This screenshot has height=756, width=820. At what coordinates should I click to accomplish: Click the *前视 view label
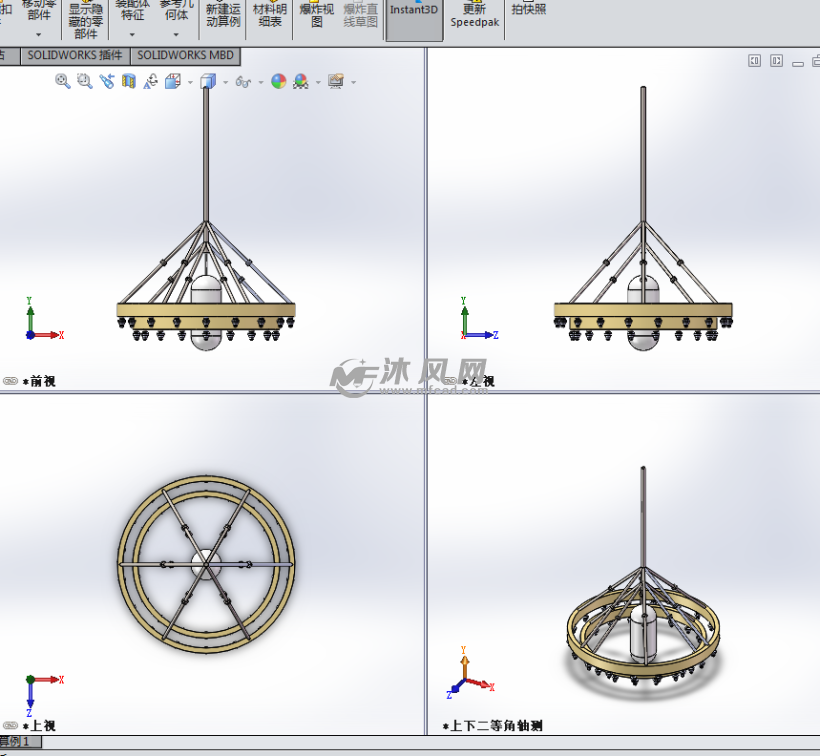pos(39,381)
